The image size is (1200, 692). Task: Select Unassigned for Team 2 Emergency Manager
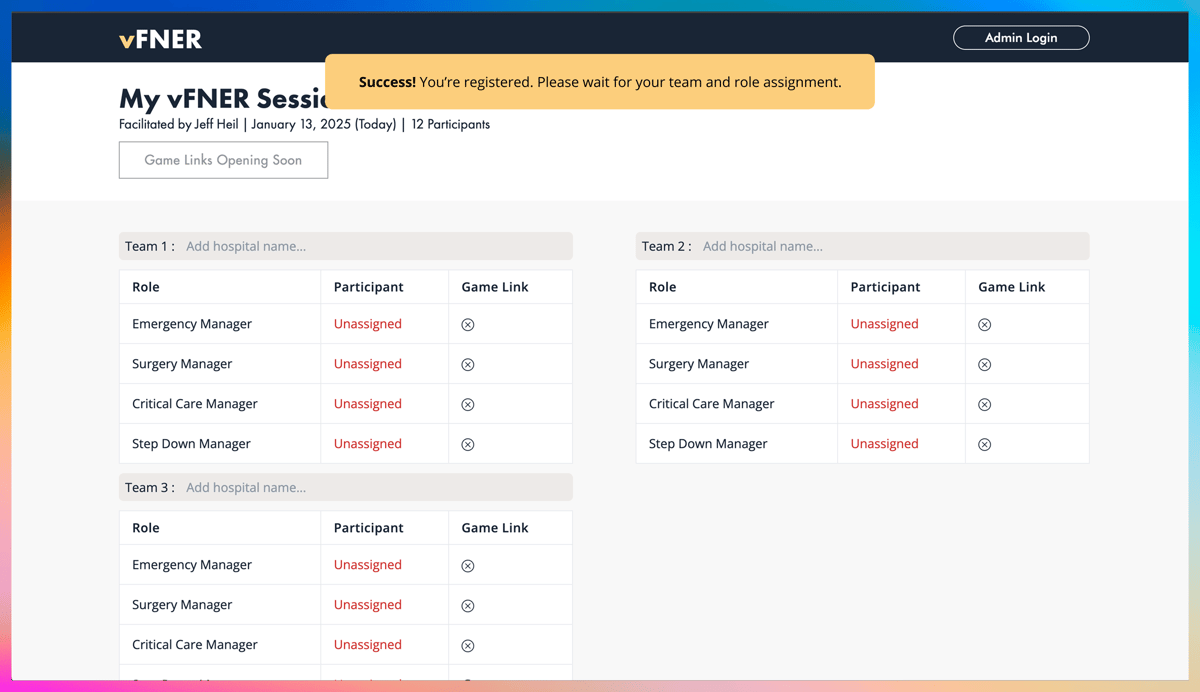885,324
